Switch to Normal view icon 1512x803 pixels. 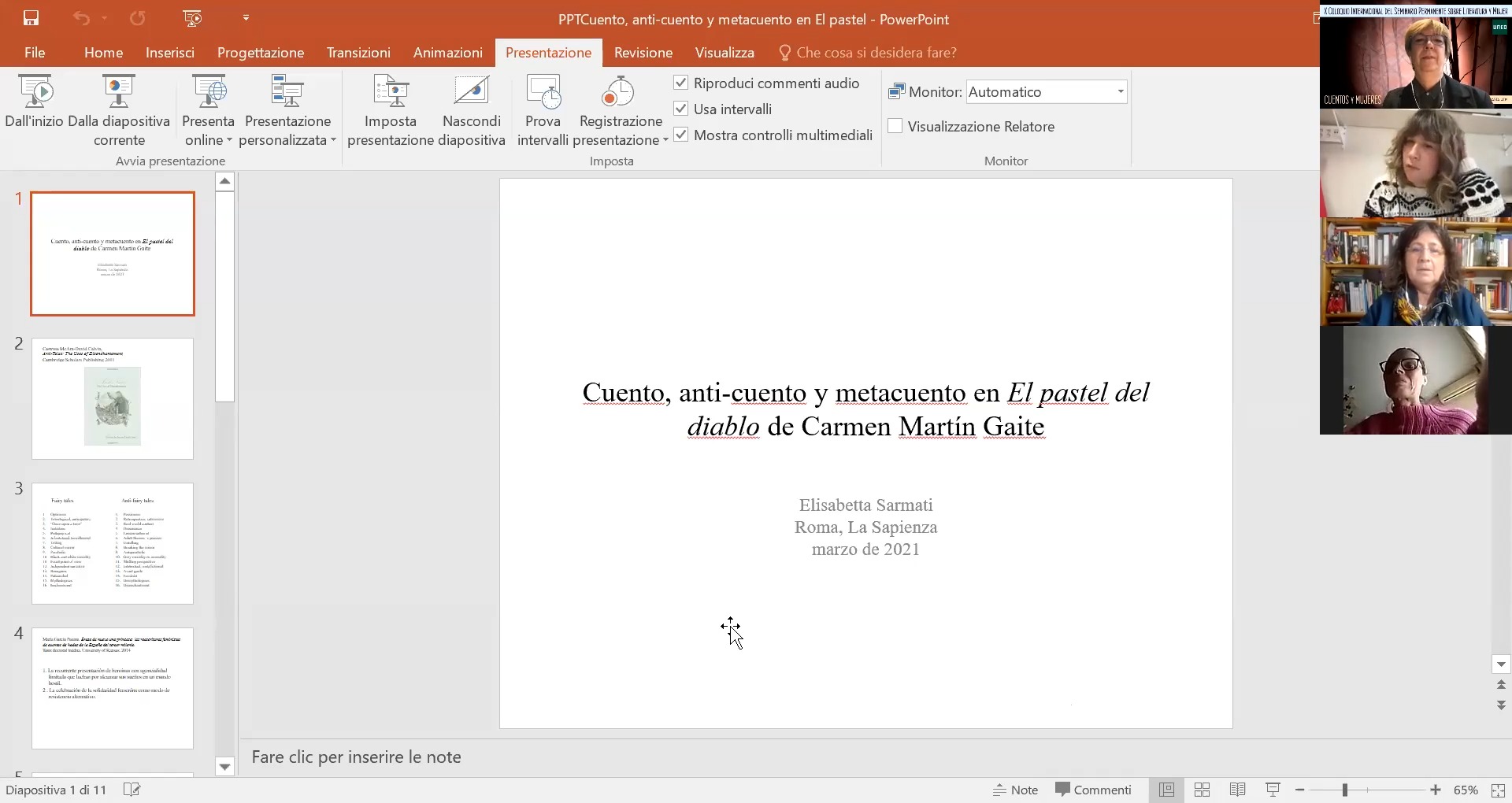tap(1166, 790)
